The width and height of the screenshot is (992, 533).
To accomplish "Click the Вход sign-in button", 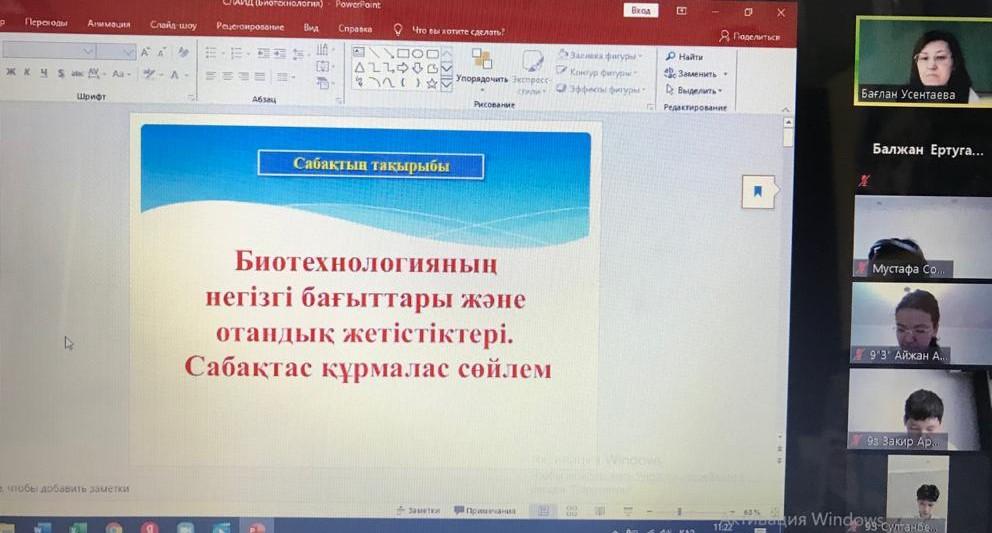I will pos(640,10).
